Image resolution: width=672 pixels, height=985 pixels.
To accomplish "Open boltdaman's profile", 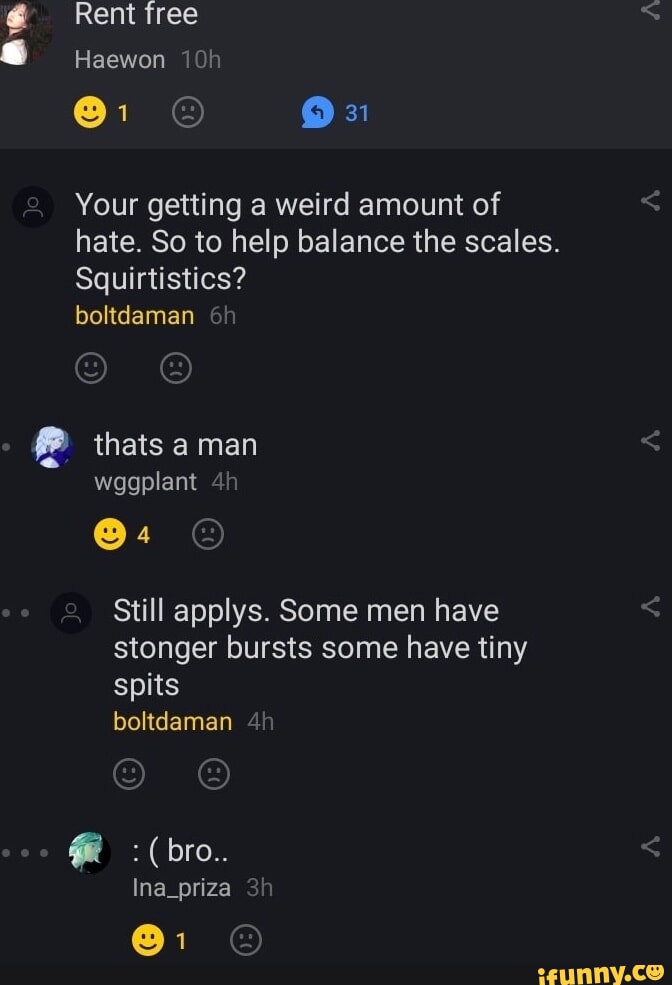I will click(134, 315).
